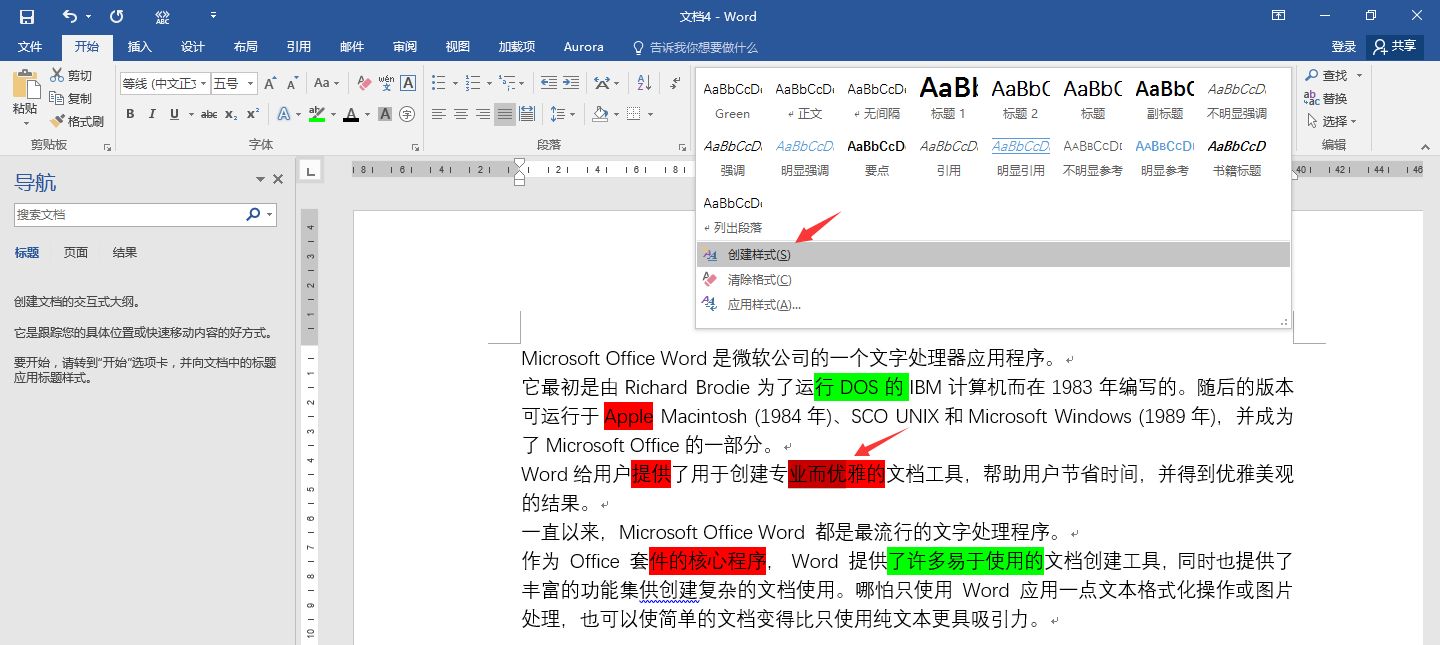Click the Cut (剪切) scissors button
Image resolution: width=1440 pixels, height=645 pixels.
72,75
